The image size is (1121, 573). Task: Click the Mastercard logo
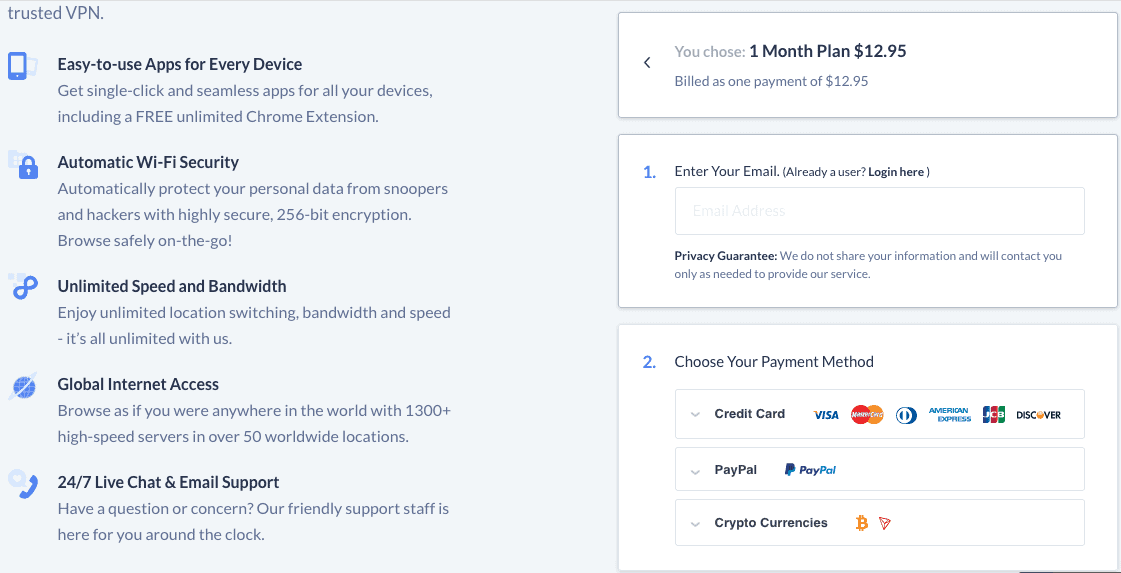pos(866,414)
